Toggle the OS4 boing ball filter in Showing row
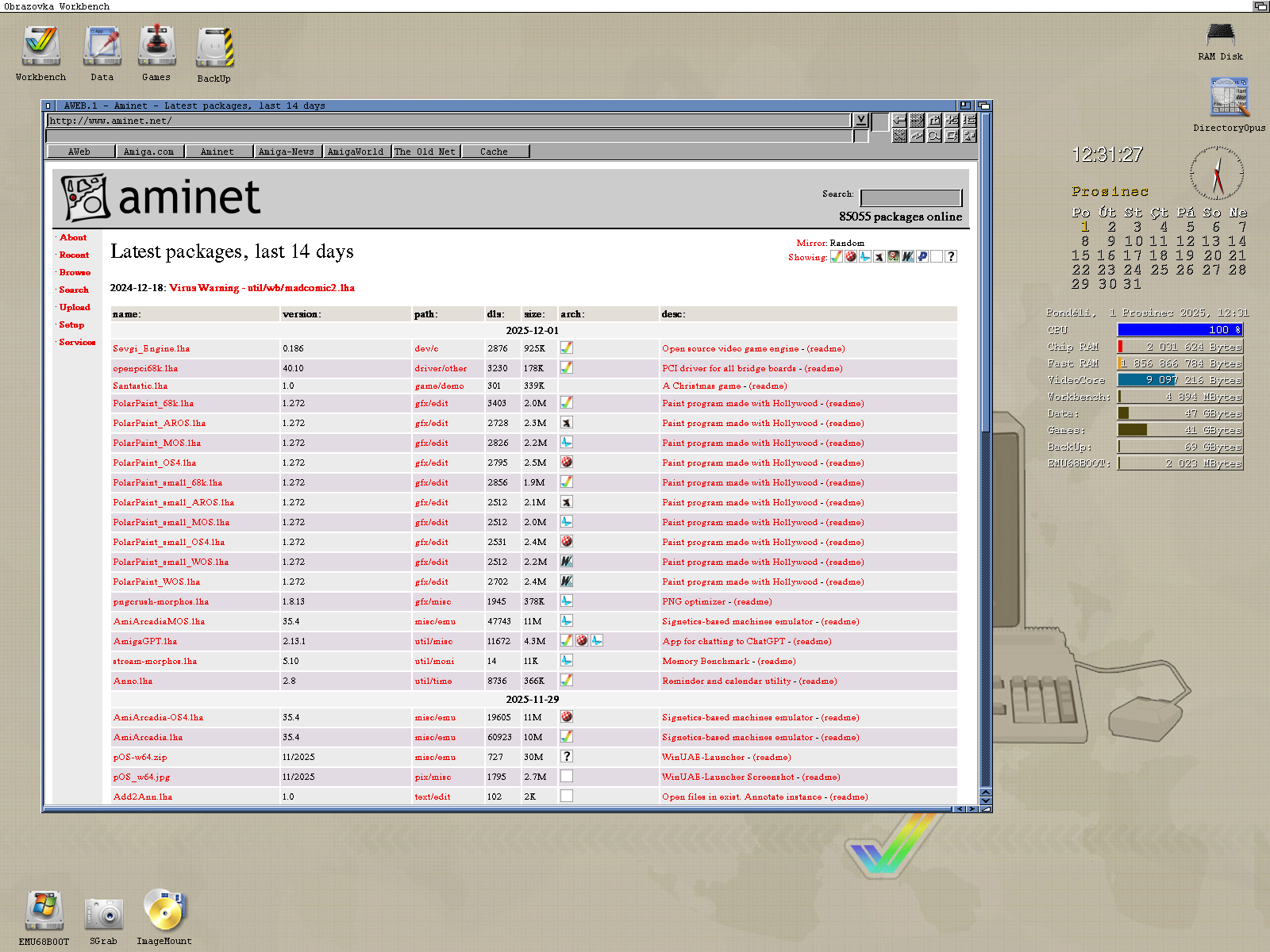The height and width of the screenshot is (952, 1270). coord(851,257)
